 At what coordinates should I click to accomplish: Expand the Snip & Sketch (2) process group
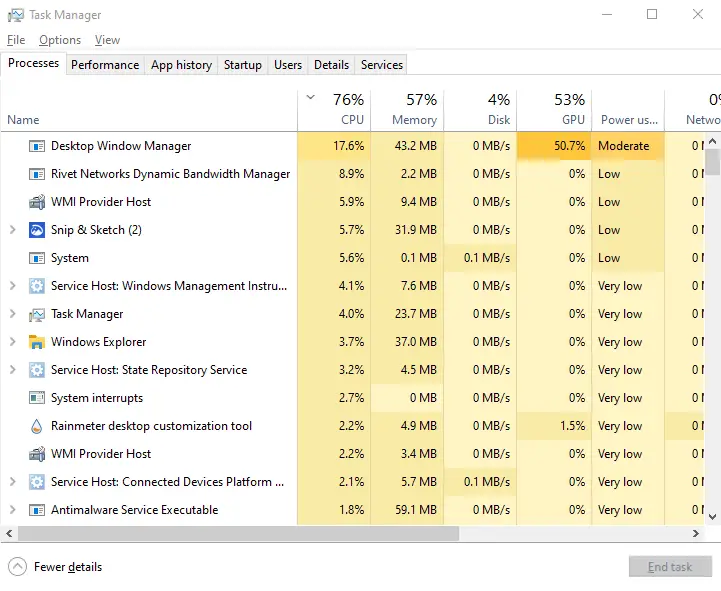pyautogui.click(x=13, y=230)
